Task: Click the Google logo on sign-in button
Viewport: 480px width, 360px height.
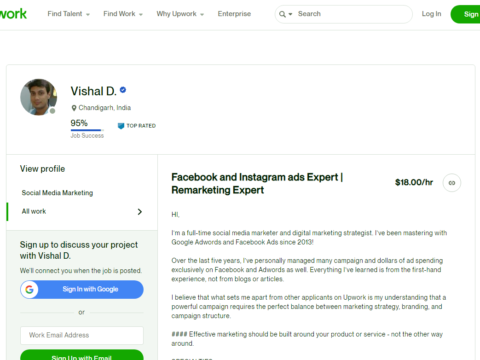Action: pyautogui.click(x=29, y=289)
